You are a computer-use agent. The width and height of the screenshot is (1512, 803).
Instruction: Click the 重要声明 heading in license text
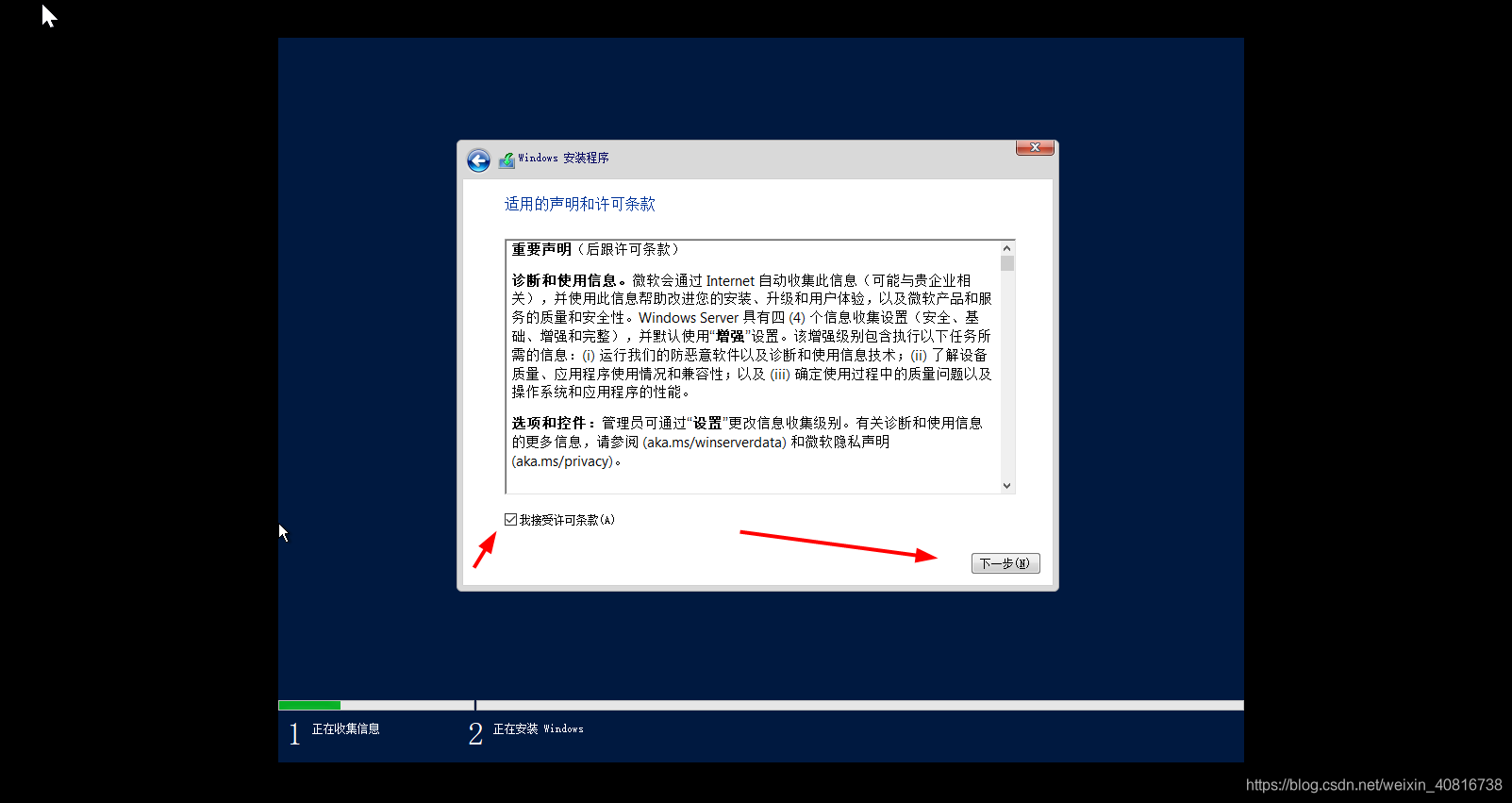pyautogui.click(x=541, y=250)
